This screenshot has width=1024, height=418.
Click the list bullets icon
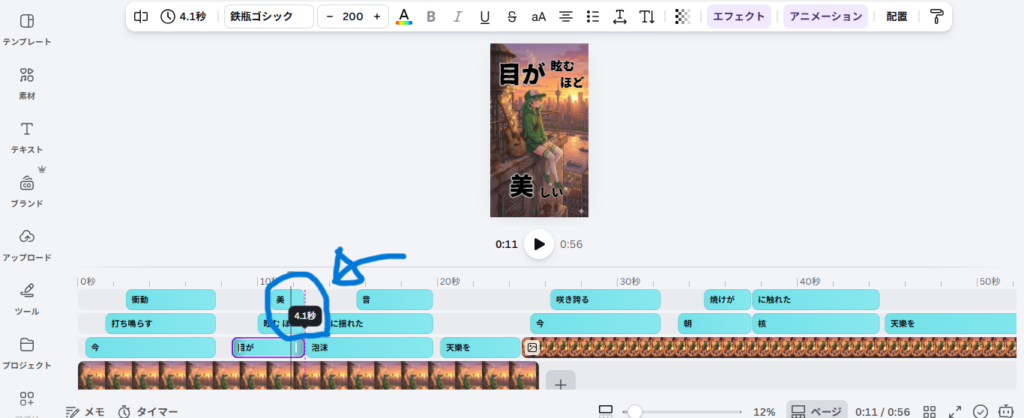[593, 17]
